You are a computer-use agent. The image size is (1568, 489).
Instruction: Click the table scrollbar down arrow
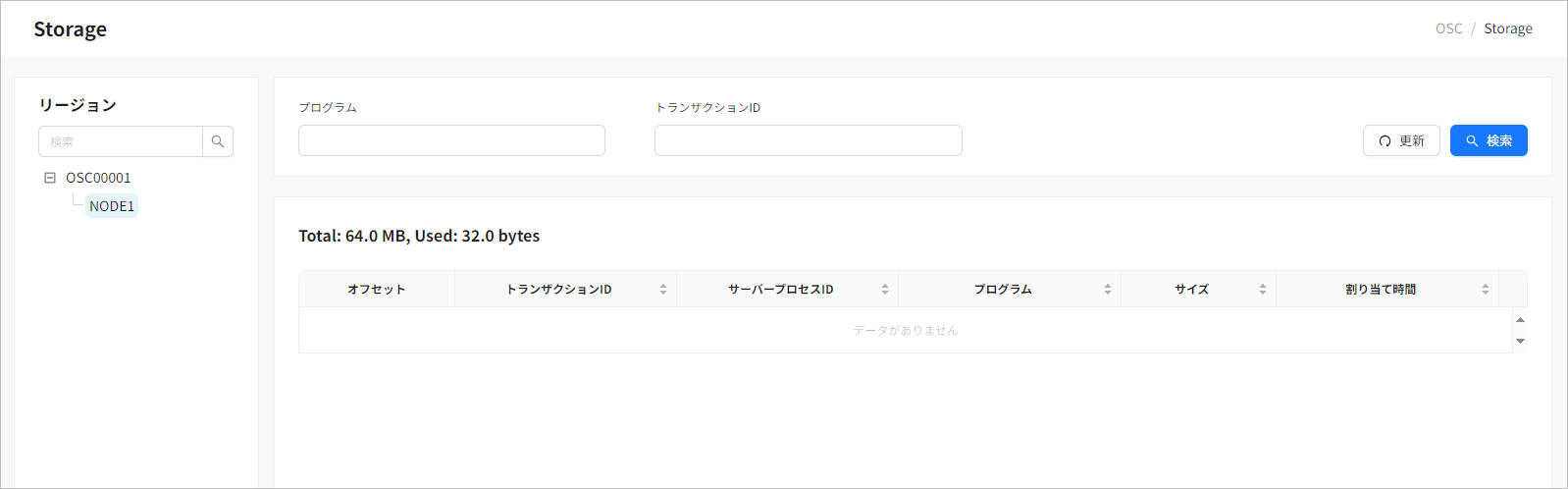pyautogui.click(x=1520, y=342)
